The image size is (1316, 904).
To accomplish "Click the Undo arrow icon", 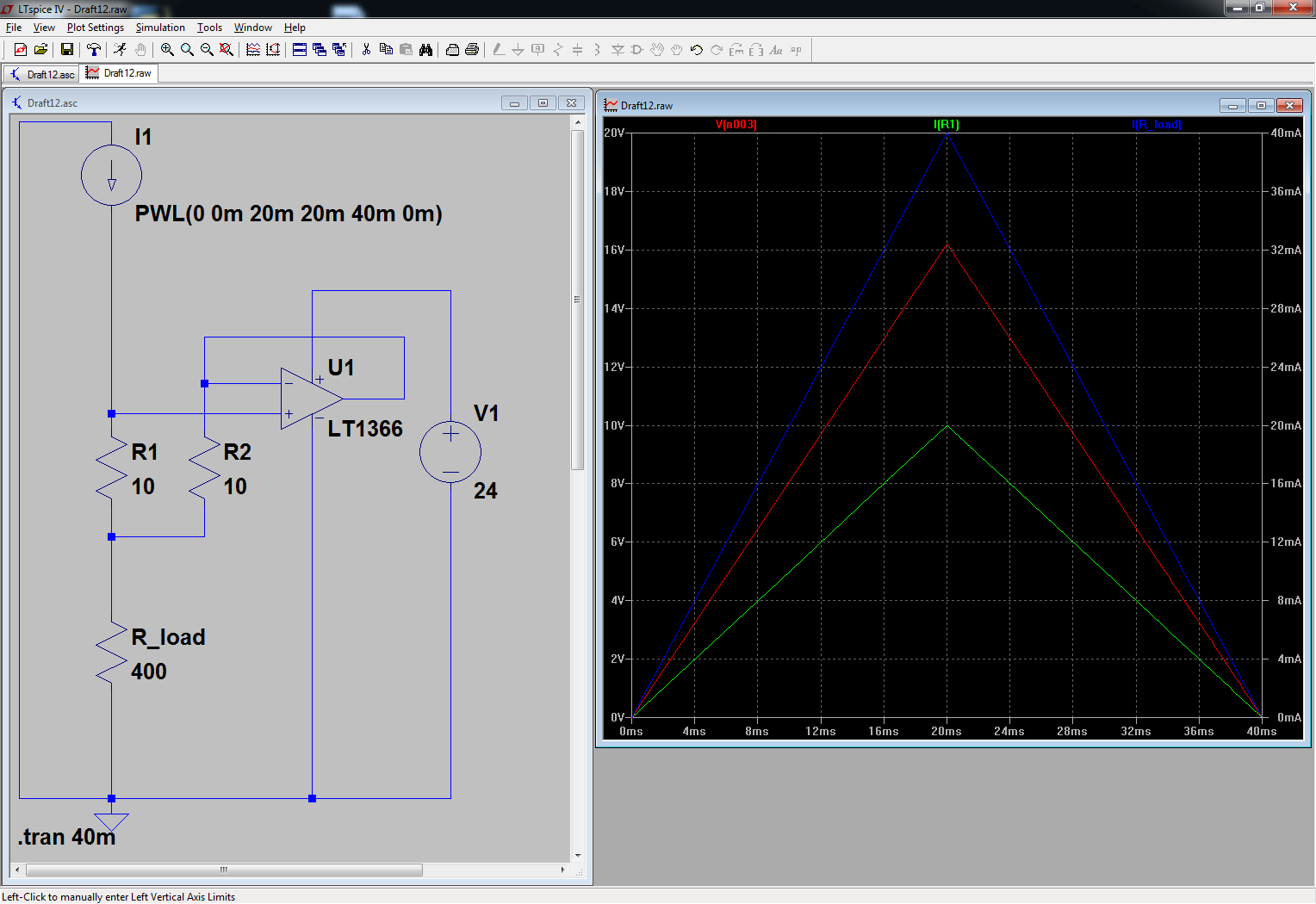I will pyautogui.click(x=697, y=50).
